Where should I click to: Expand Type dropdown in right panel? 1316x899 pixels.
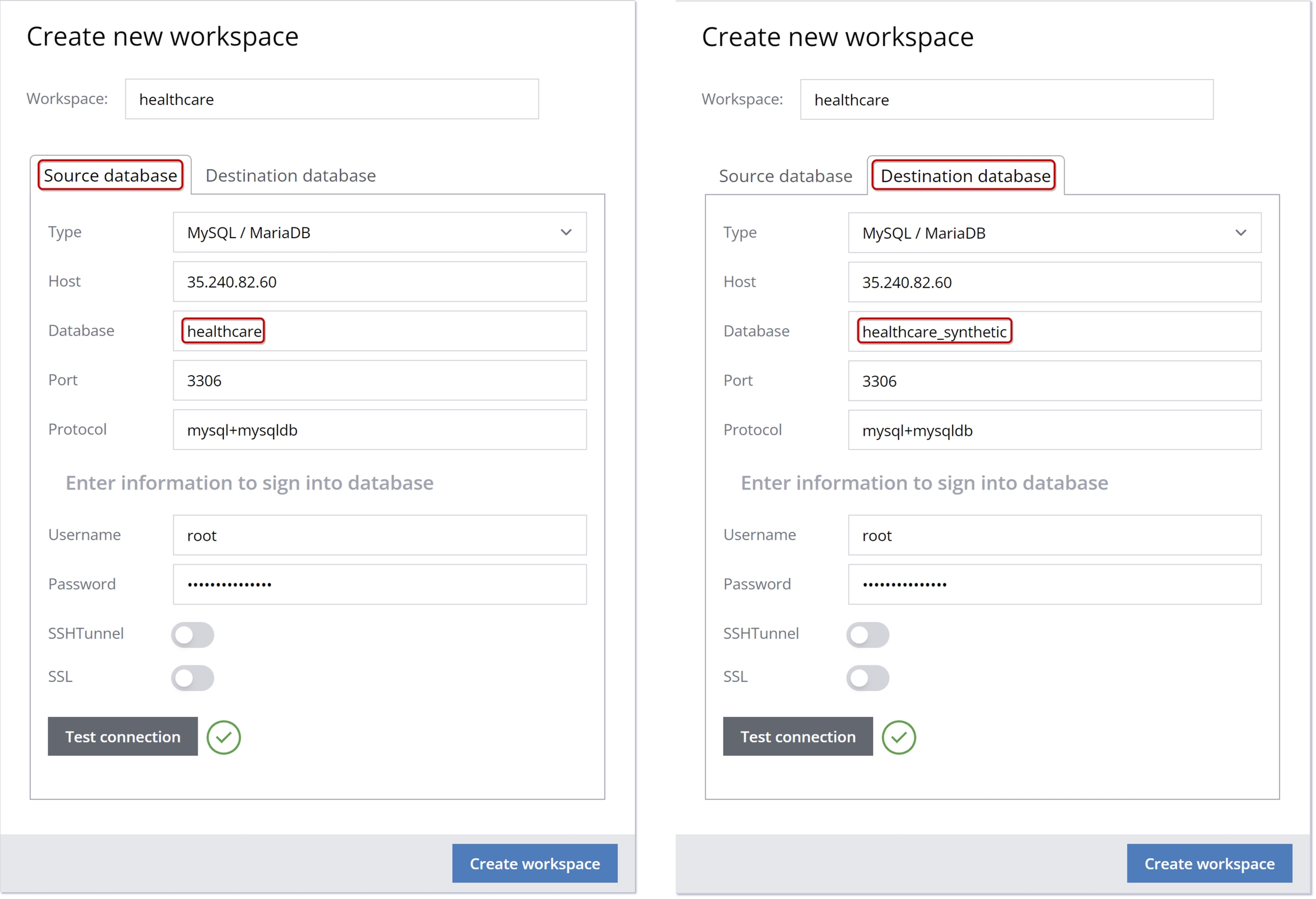1054,233
